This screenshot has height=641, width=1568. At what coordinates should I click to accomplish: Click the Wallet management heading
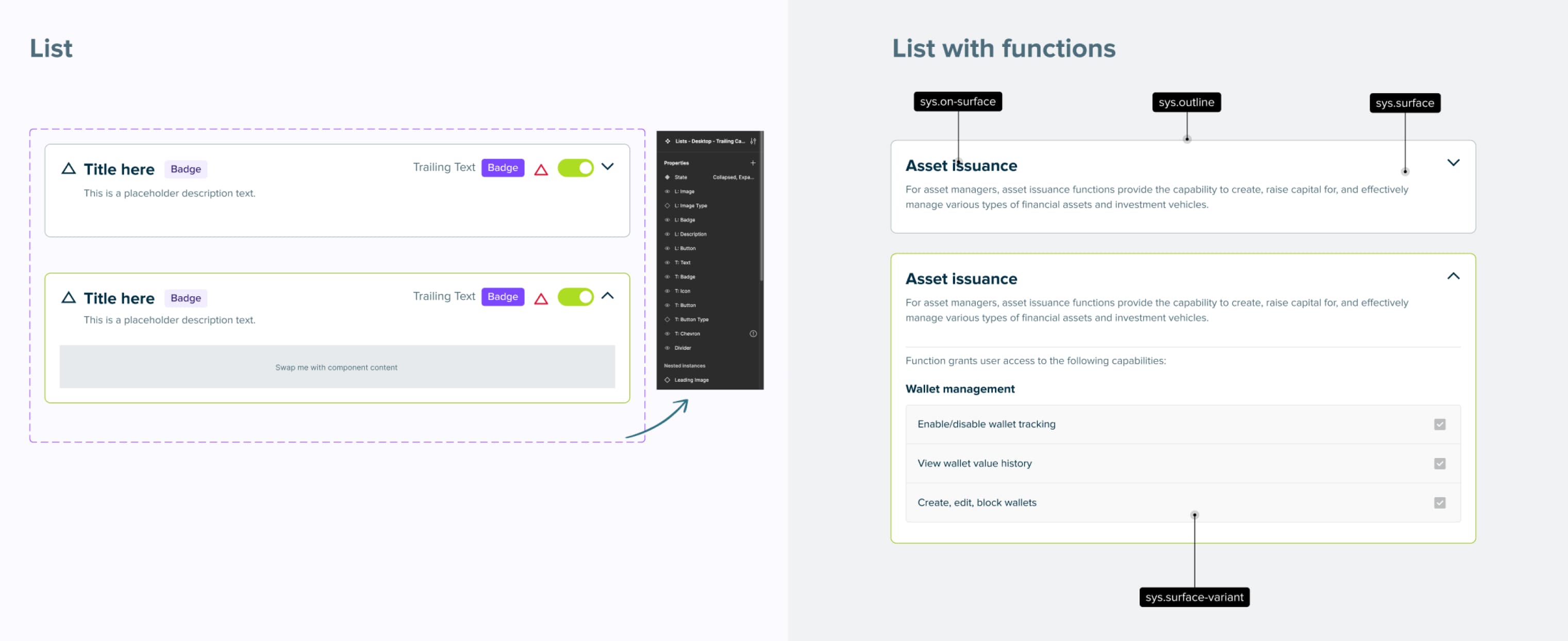(960, 389)
